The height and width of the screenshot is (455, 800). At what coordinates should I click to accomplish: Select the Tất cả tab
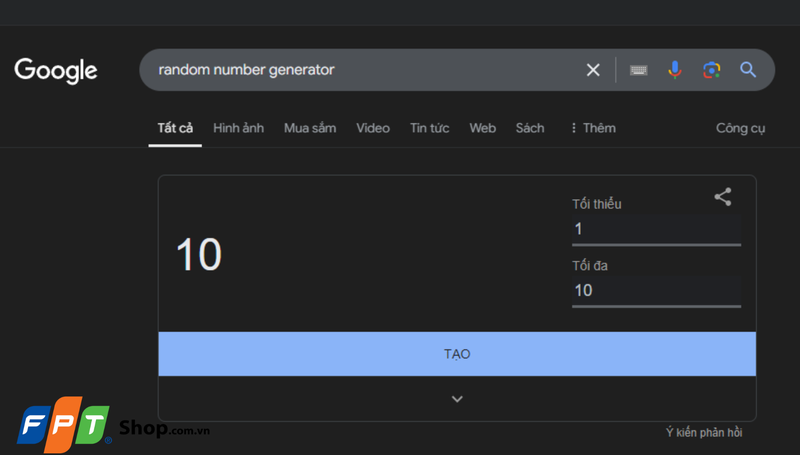pyautogui.click(x=175, y=128)
